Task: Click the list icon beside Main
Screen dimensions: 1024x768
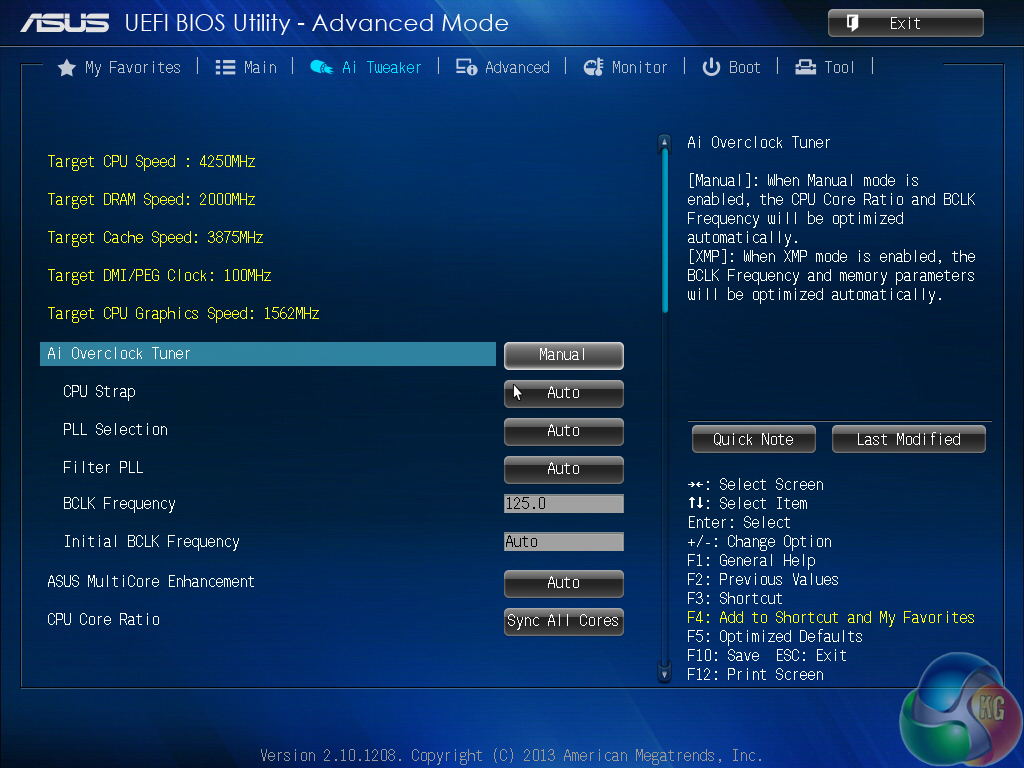Action: 225,67
